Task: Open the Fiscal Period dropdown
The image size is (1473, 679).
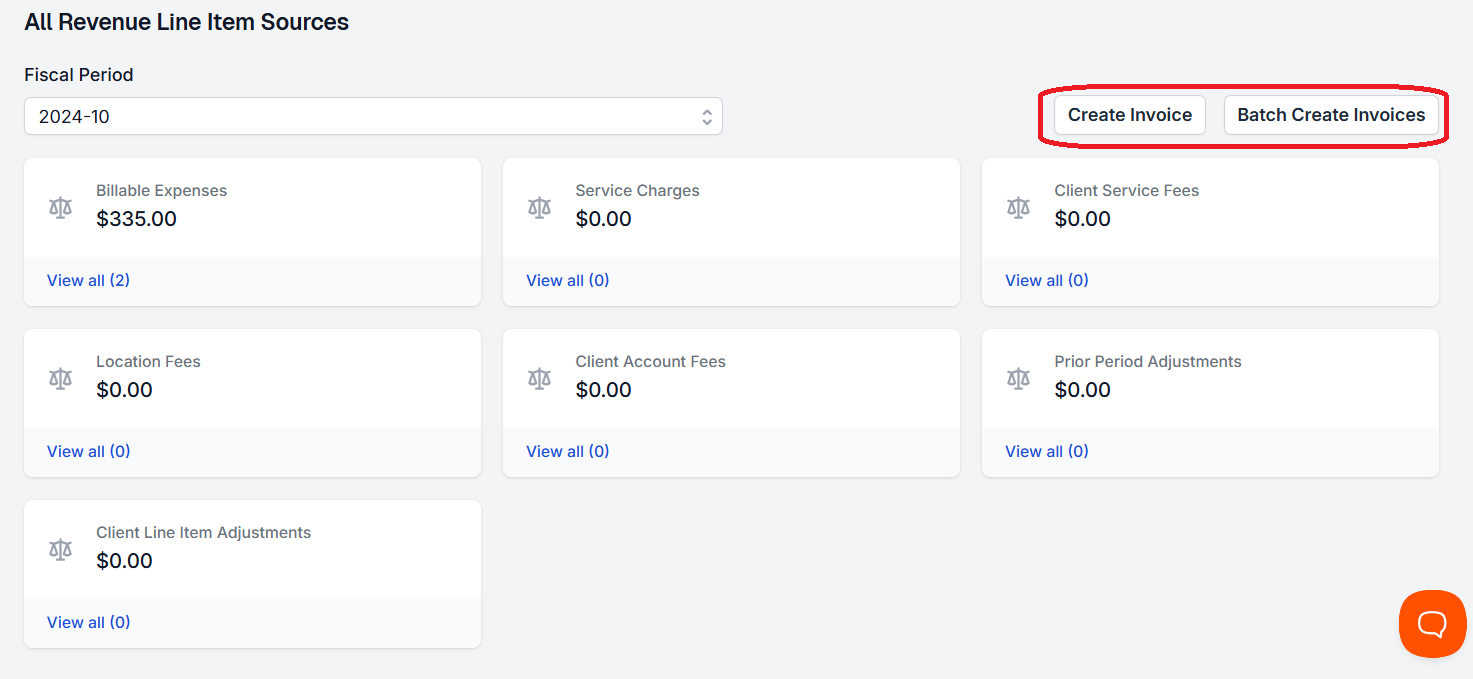Action: pos(372,116)
